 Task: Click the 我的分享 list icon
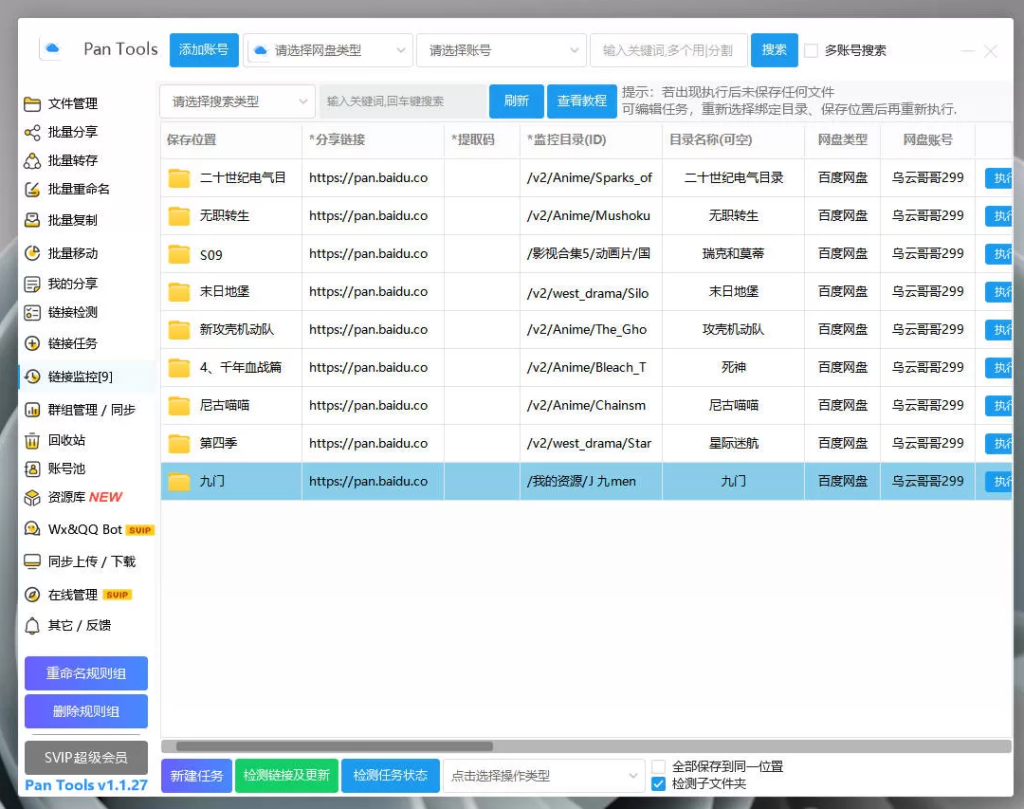(x=32, y=284)
